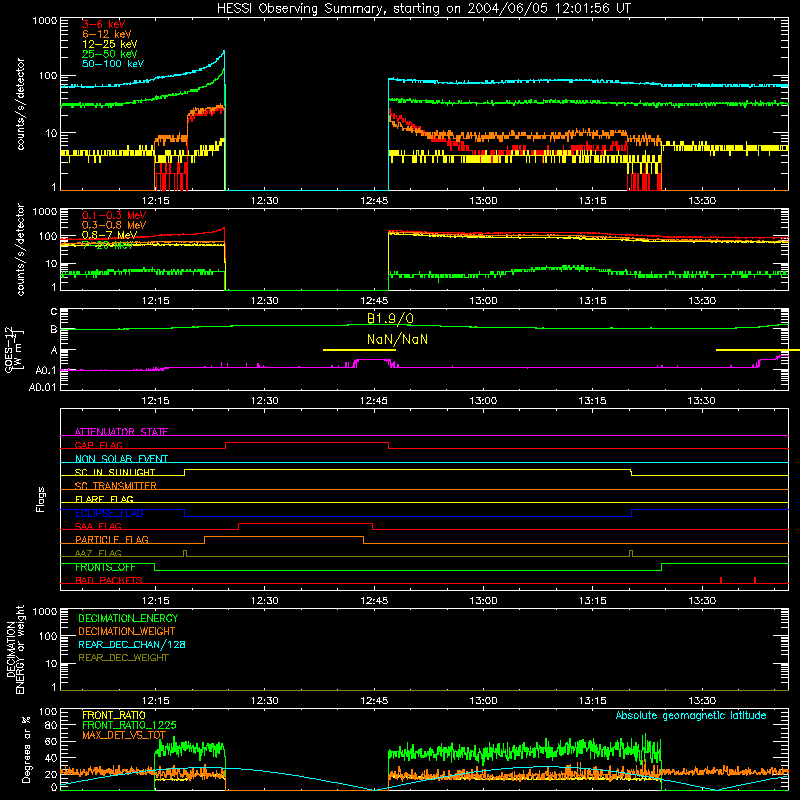
Task: Select the FLARE_FLAG label
Action: pyautogui.click(x=104, y=499)
